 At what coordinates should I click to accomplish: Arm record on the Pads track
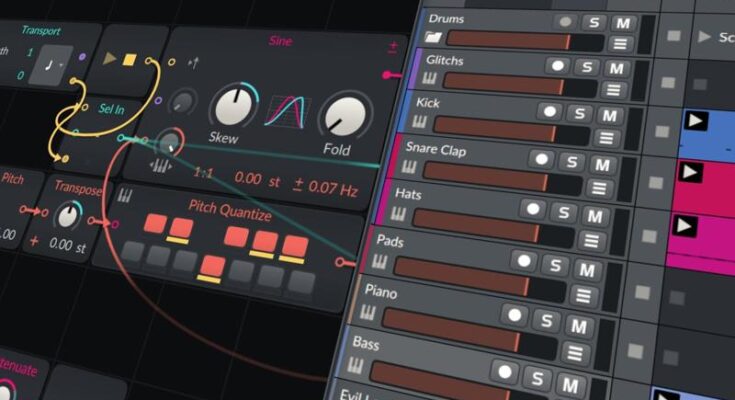(x=524, y=261)
